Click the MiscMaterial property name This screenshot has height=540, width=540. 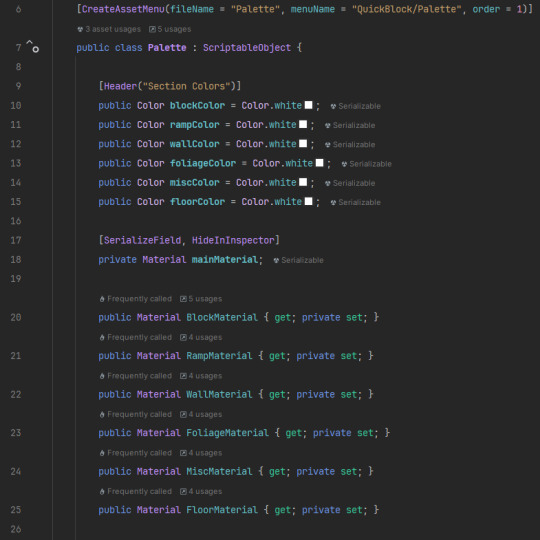[x=219, y=471]
